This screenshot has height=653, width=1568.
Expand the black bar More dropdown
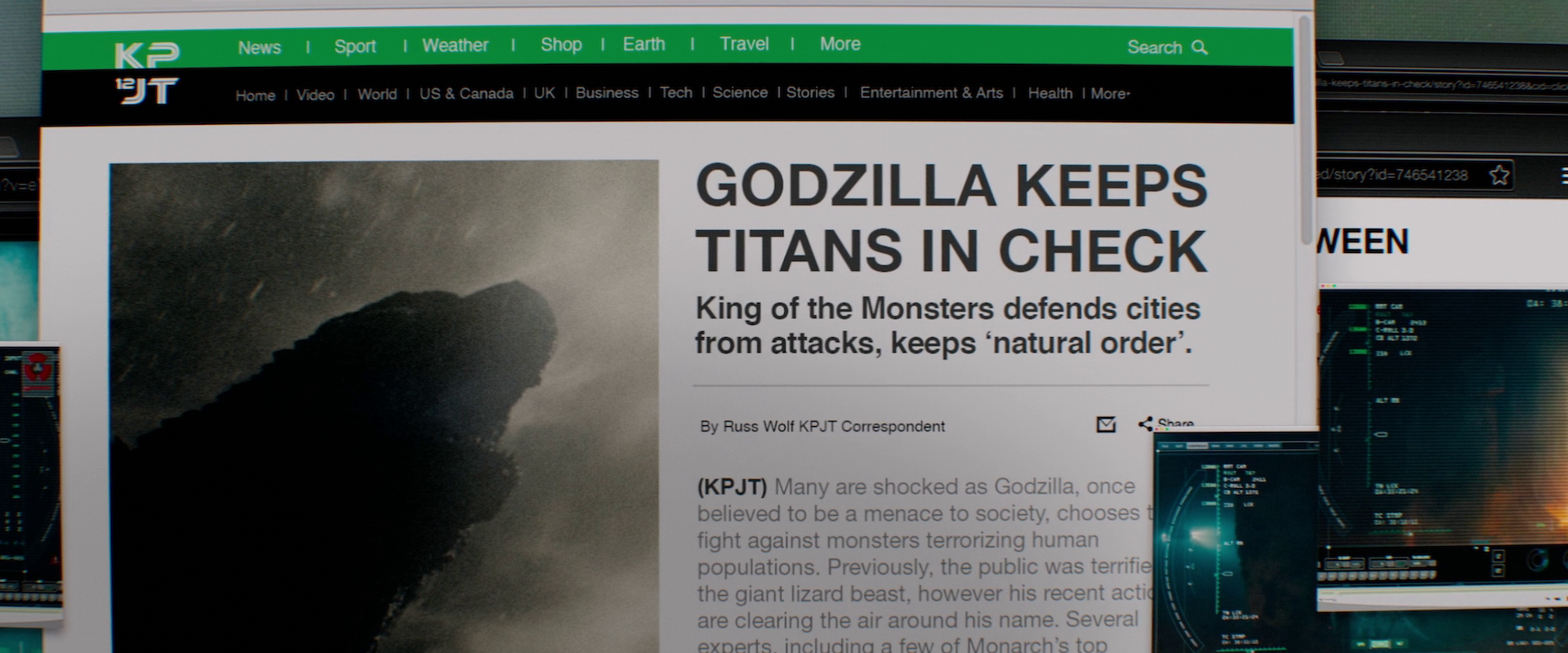click(x=1110, y=94)
